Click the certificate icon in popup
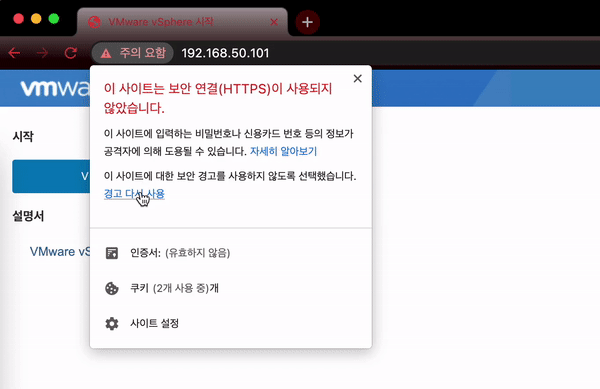 point(112,253)
